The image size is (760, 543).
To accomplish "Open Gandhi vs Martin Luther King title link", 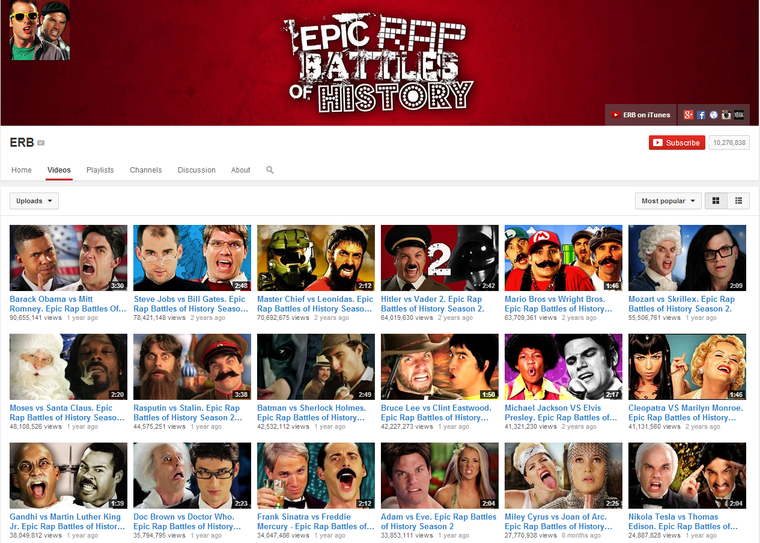I will (67, 521).
